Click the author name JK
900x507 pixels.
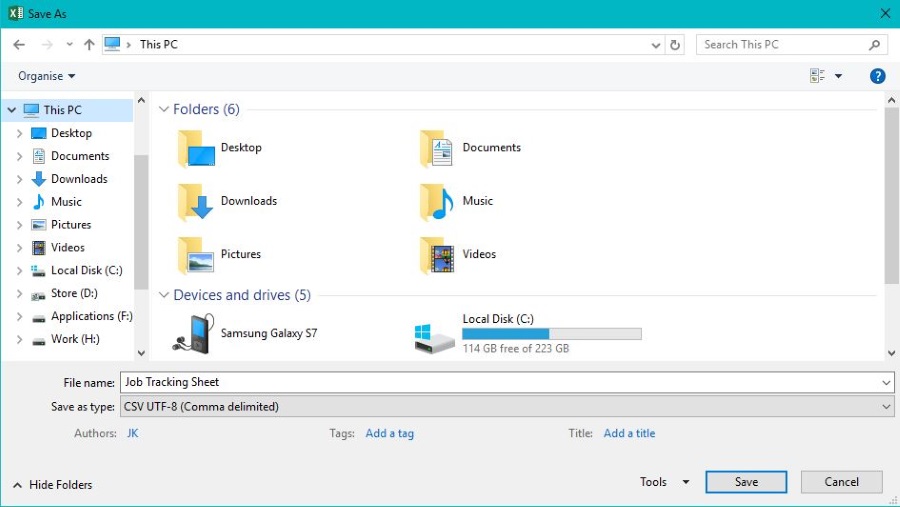point(133,433)
